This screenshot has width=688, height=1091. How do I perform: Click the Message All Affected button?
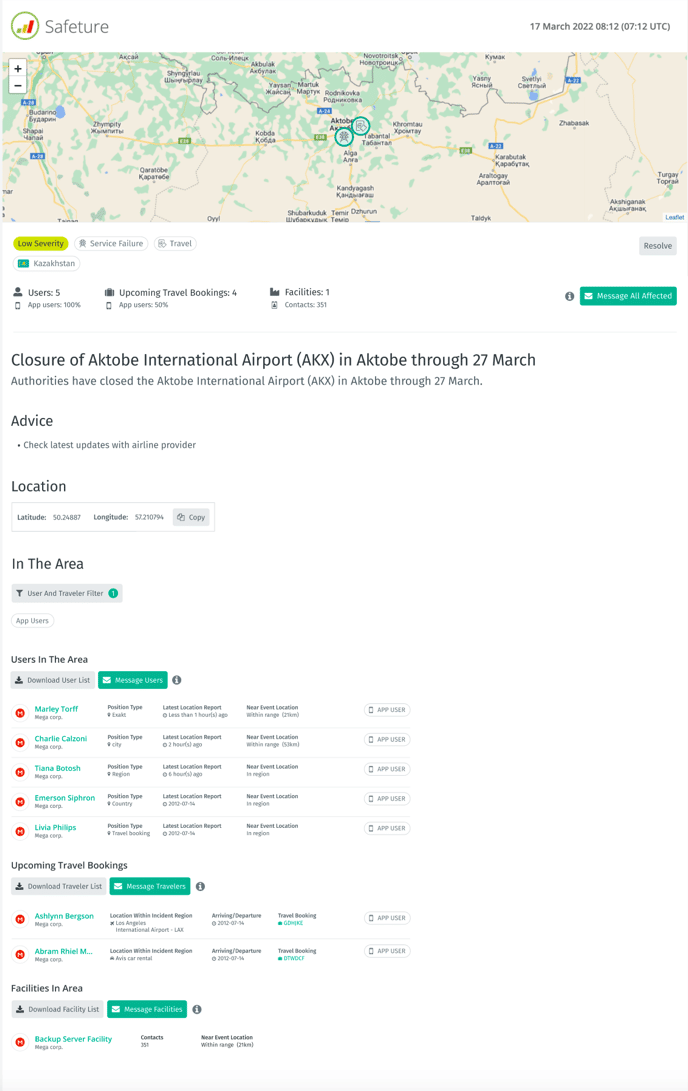(627, 296)
